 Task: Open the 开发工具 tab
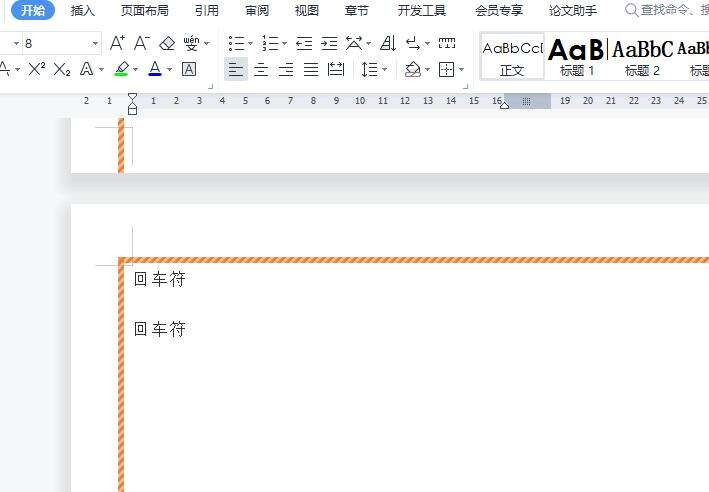[421, 10]
